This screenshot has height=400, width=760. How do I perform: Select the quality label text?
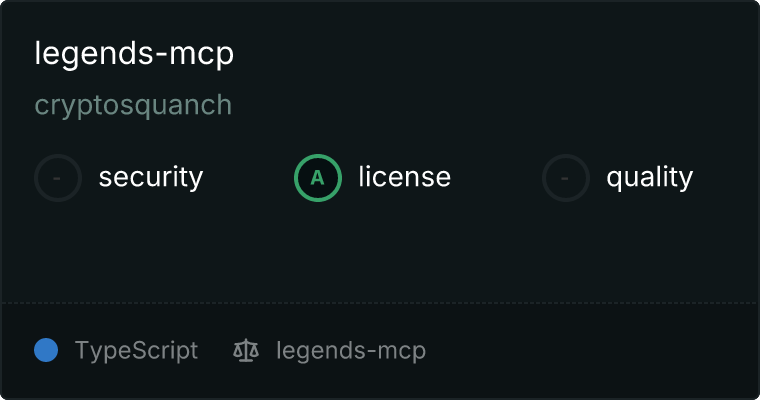[x=649, y=177]
